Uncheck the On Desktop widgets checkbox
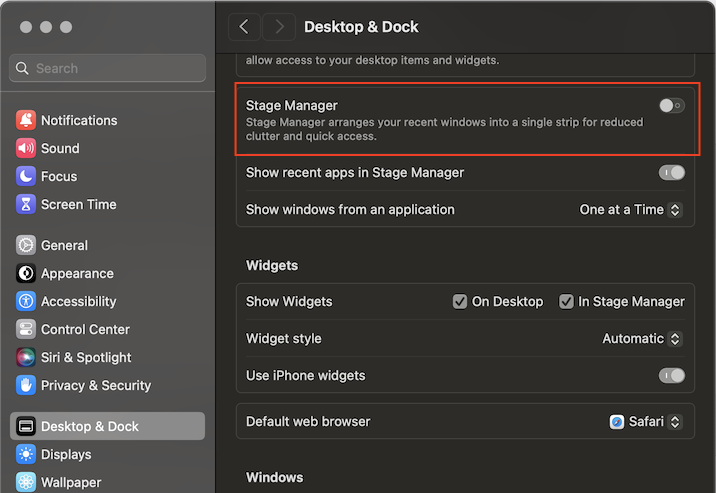The height and width of the screenshot is (493, 716). (x=460, y=301)
